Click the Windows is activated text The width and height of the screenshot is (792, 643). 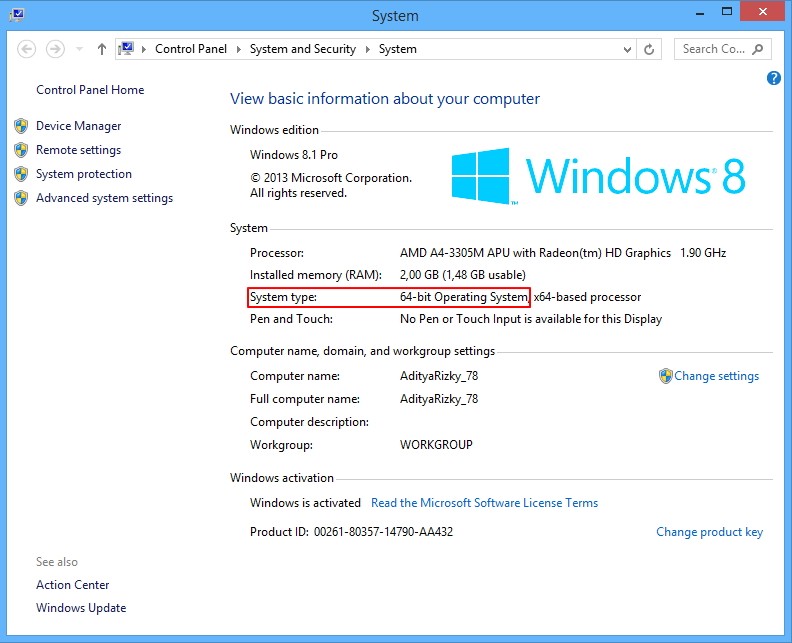(305, 503)
